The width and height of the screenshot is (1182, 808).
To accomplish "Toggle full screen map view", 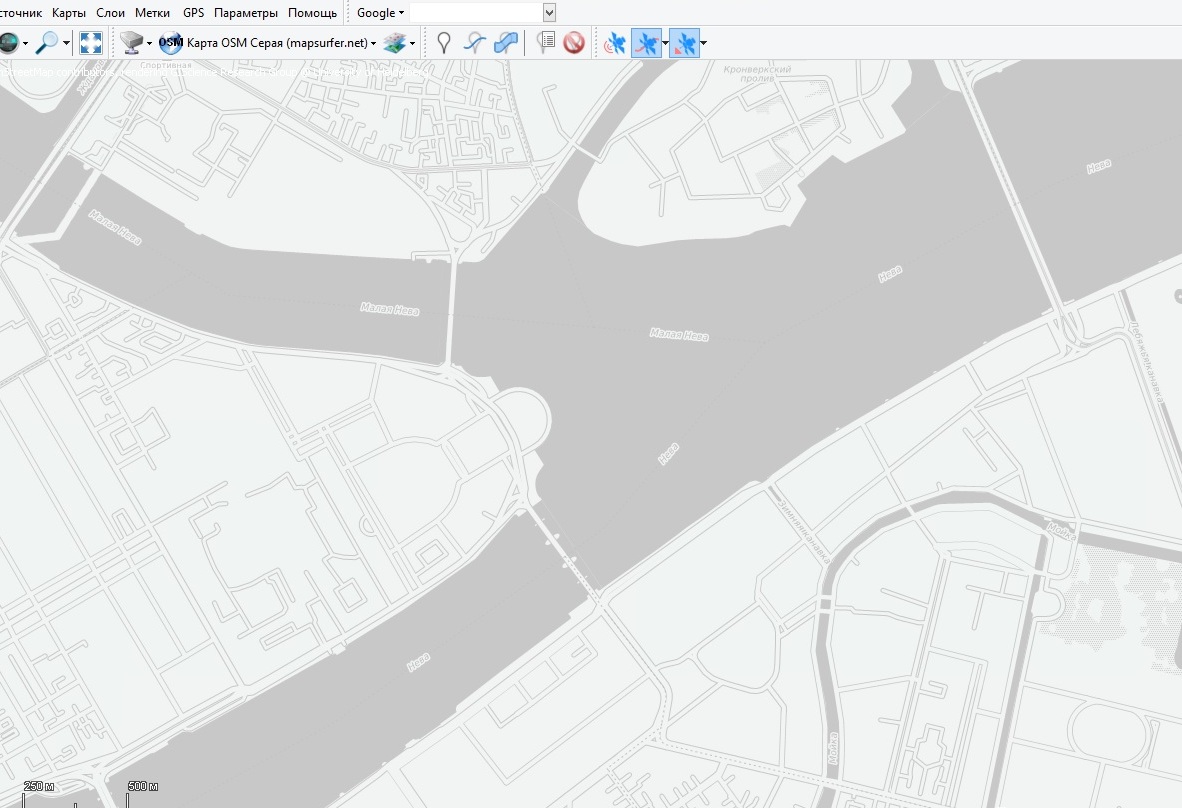I will [91, 43].
